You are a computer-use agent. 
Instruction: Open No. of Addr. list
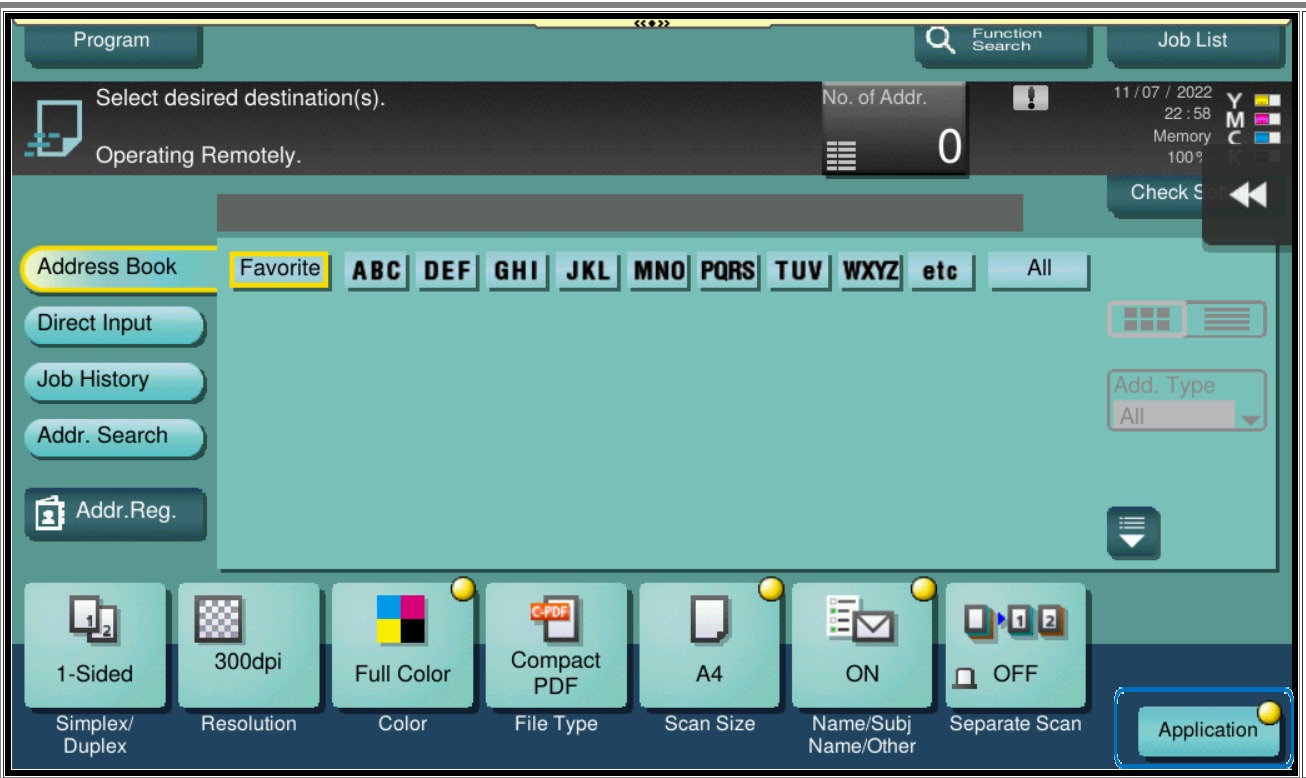(x=894, y=129)
